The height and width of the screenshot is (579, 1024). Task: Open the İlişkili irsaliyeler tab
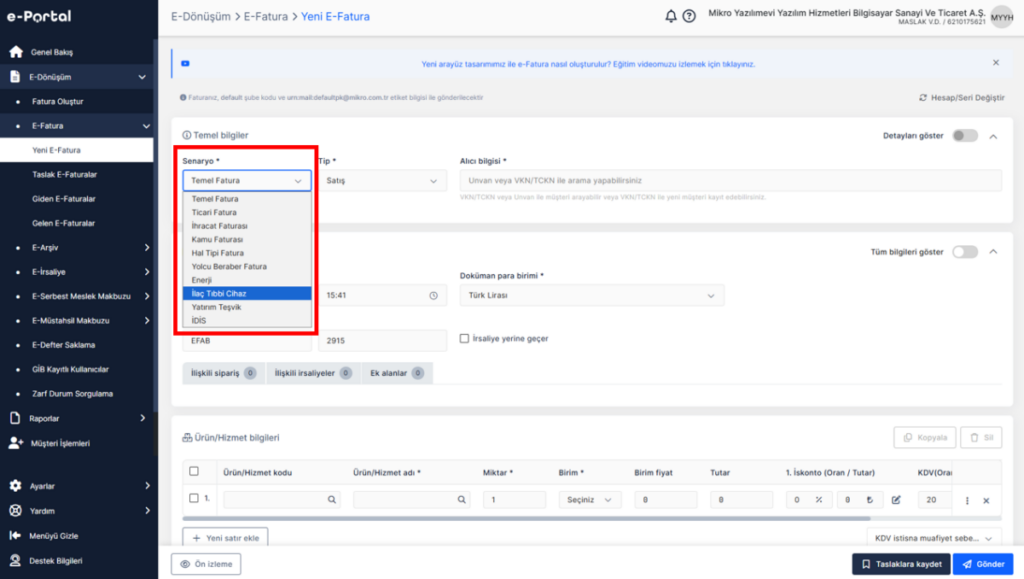click(x=313, y=373)
